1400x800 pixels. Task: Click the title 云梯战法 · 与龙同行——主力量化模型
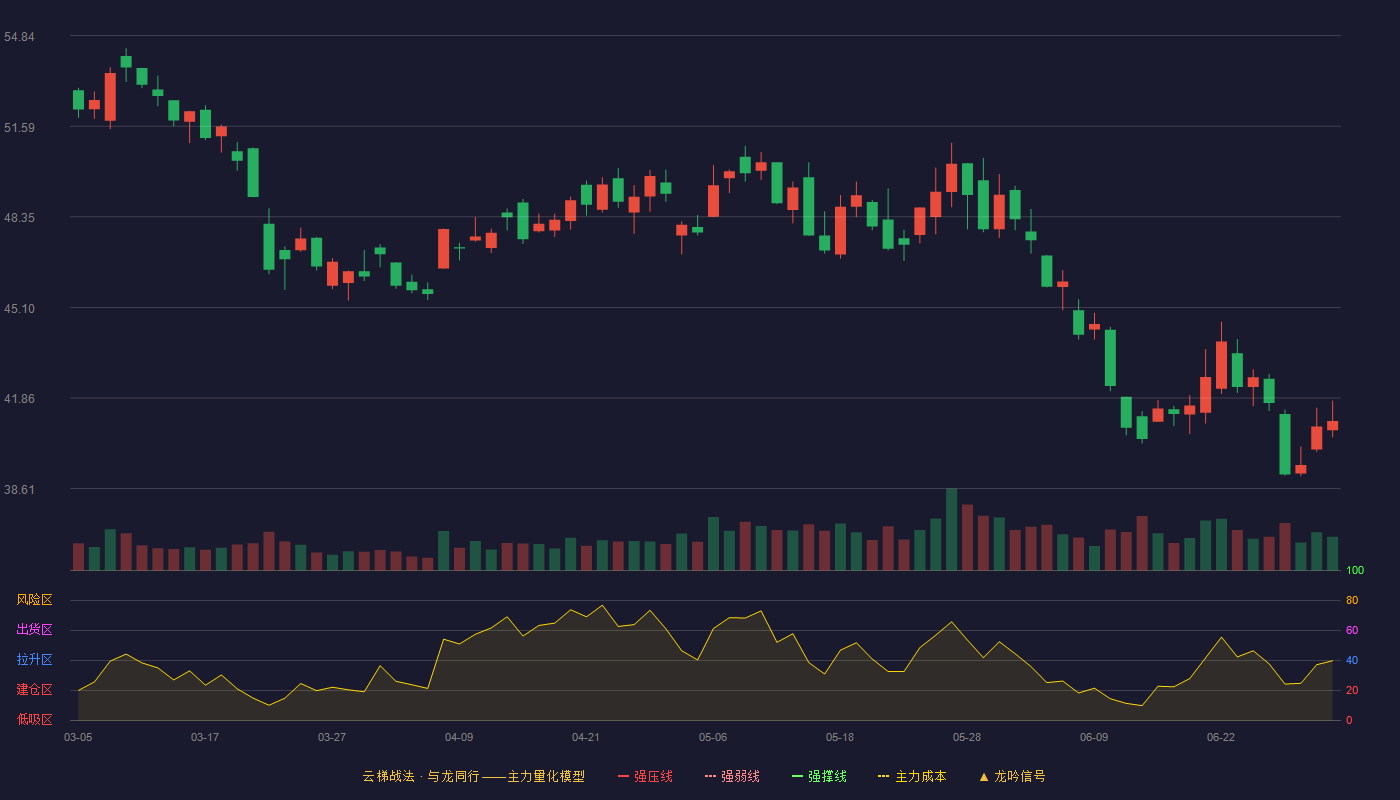[474, 776]
